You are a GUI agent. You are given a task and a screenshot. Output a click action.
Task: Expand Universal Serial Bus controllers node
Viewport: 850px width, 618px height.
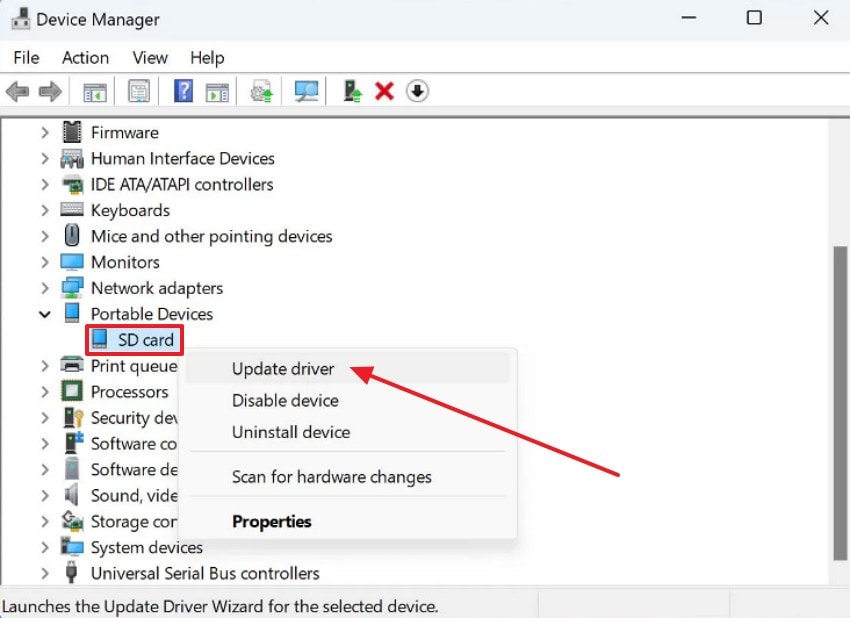[45, 573]
